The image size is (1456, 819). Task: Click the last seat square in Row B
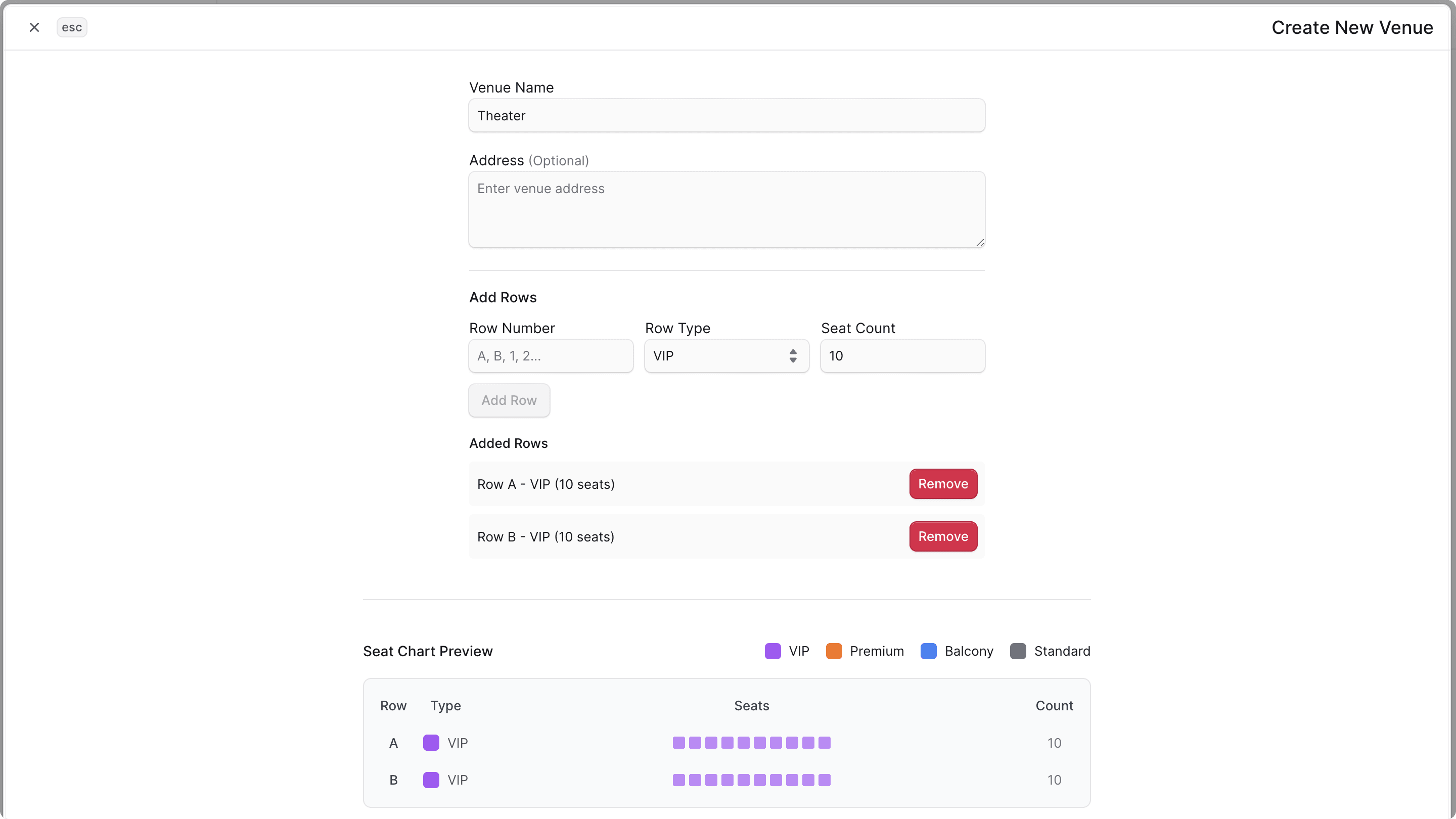pyautogui.click(x=825, y=780)
